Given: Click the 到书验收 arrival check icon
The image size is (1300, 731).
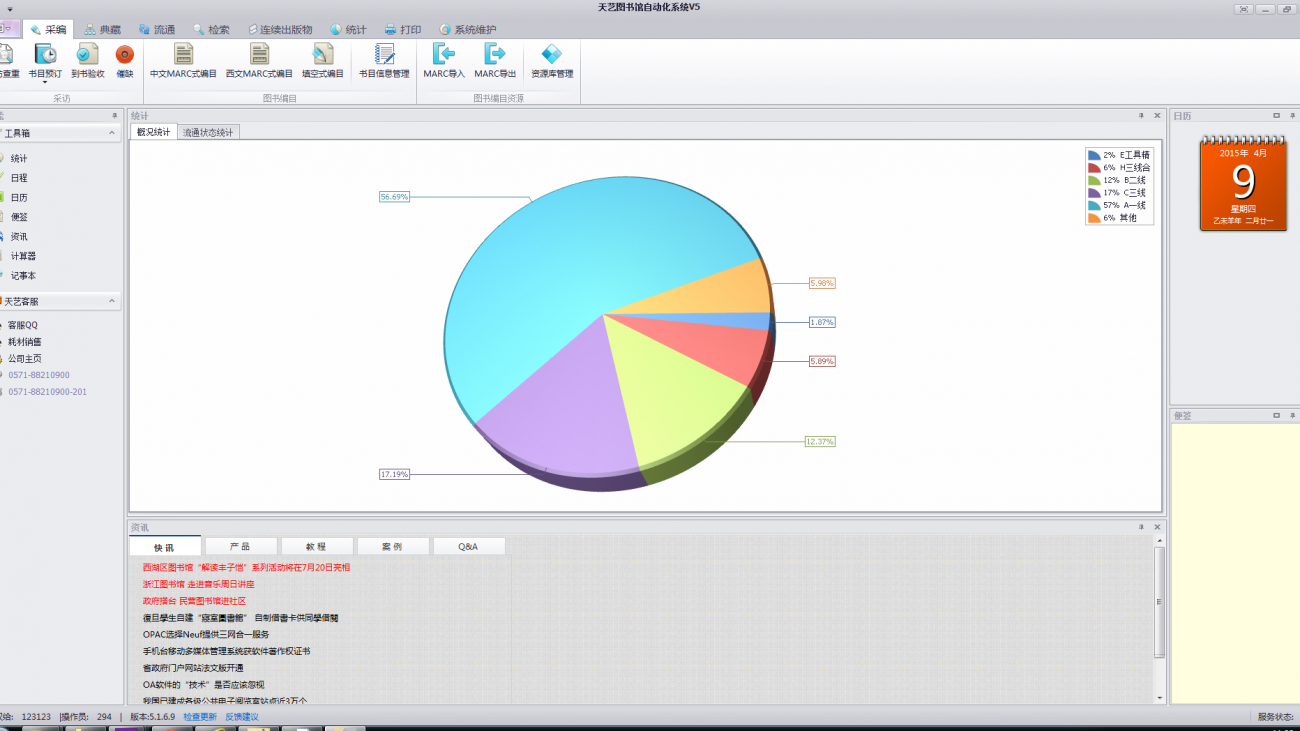Looking at the screenshot, I should coord(87,56).
